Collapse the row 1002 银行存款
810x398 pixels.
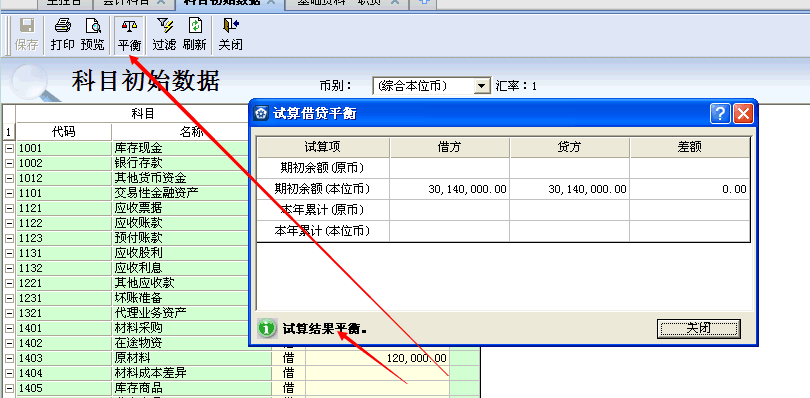[x=9, y=163]
